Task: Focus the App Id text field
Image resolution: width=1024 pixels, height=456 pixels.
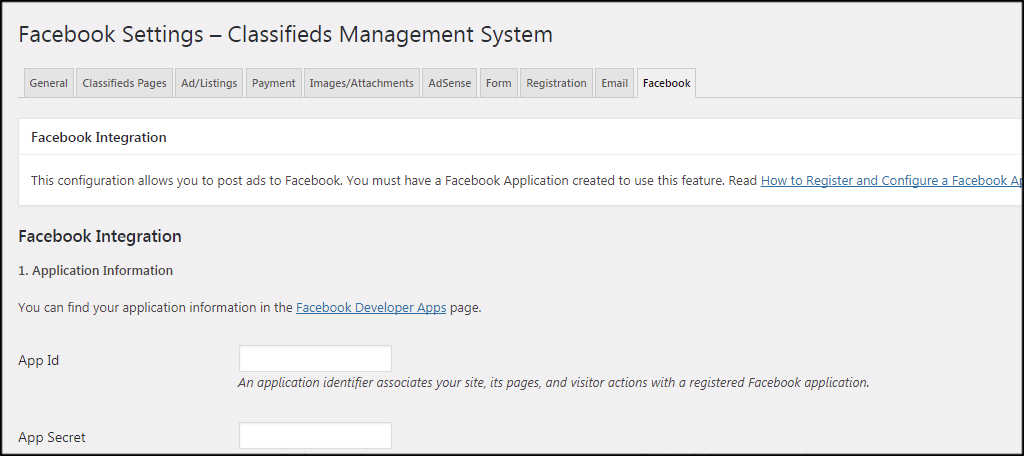Action: (x=315, y=359)
